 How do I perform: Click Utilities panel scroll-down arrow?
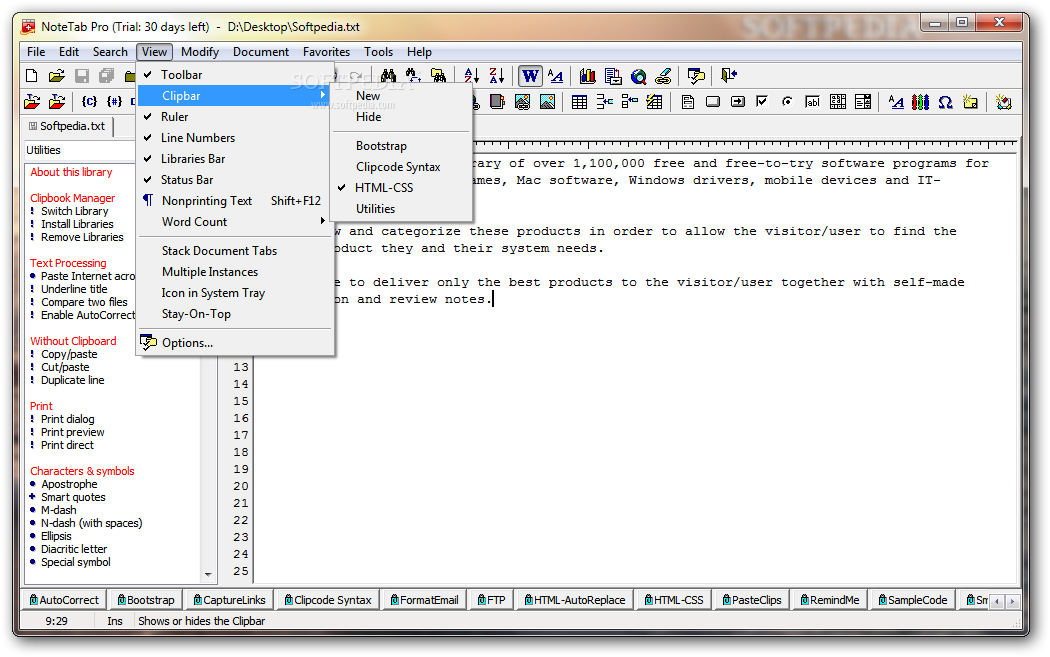coord(208,575)
